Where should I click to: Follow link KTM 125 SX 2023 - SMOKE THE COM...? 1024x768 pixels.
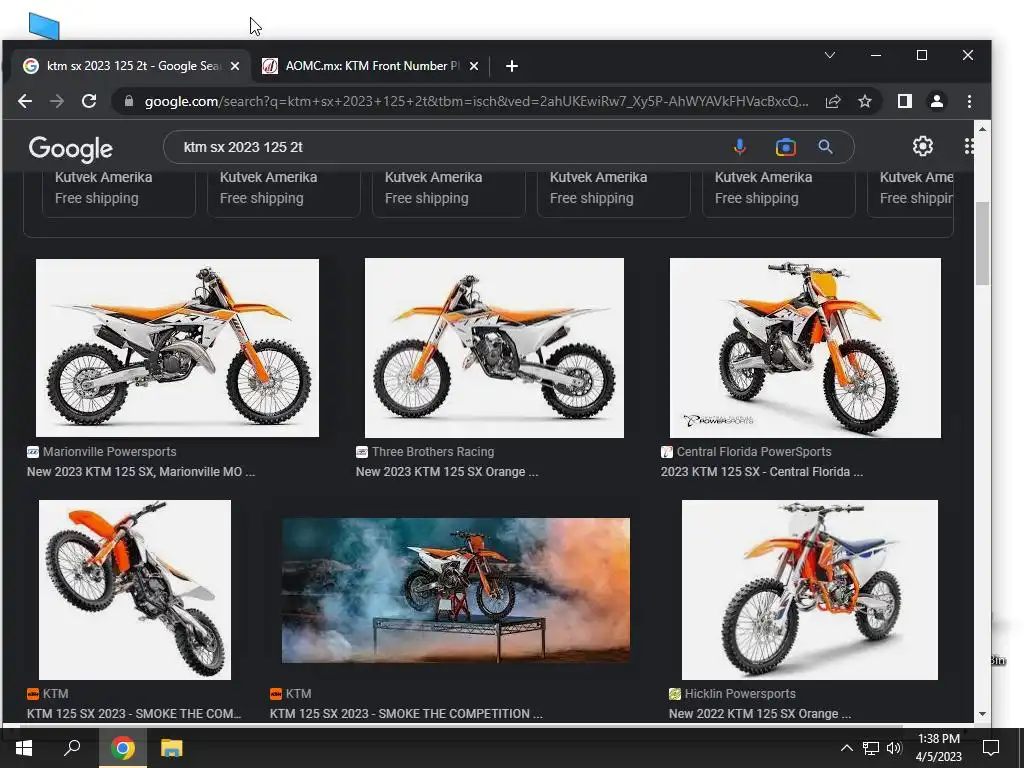[x=134, y=713]
